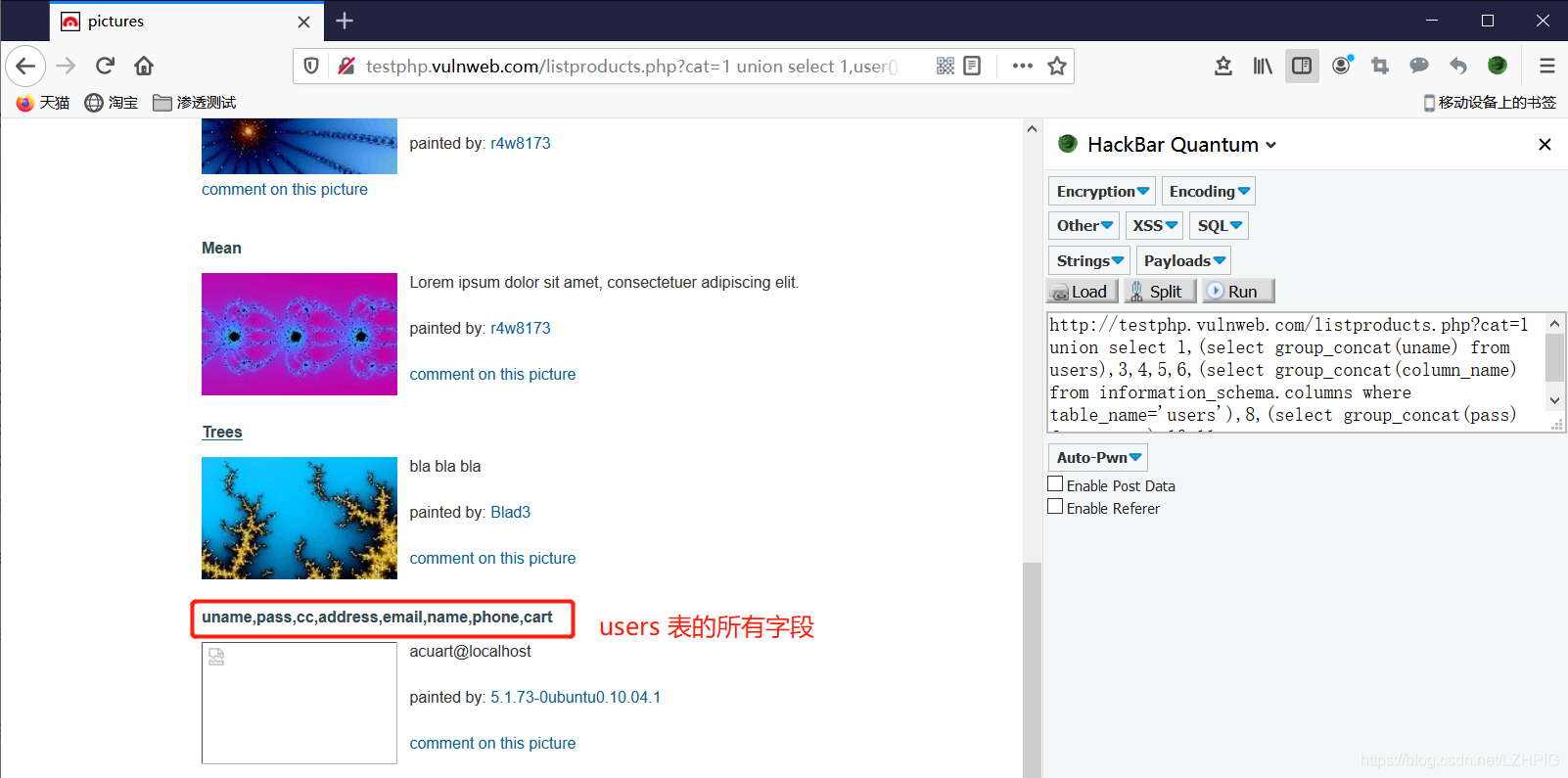The image size is (1568, 778).
Task: Select the pictures browser tab
Action: point(186,22)
